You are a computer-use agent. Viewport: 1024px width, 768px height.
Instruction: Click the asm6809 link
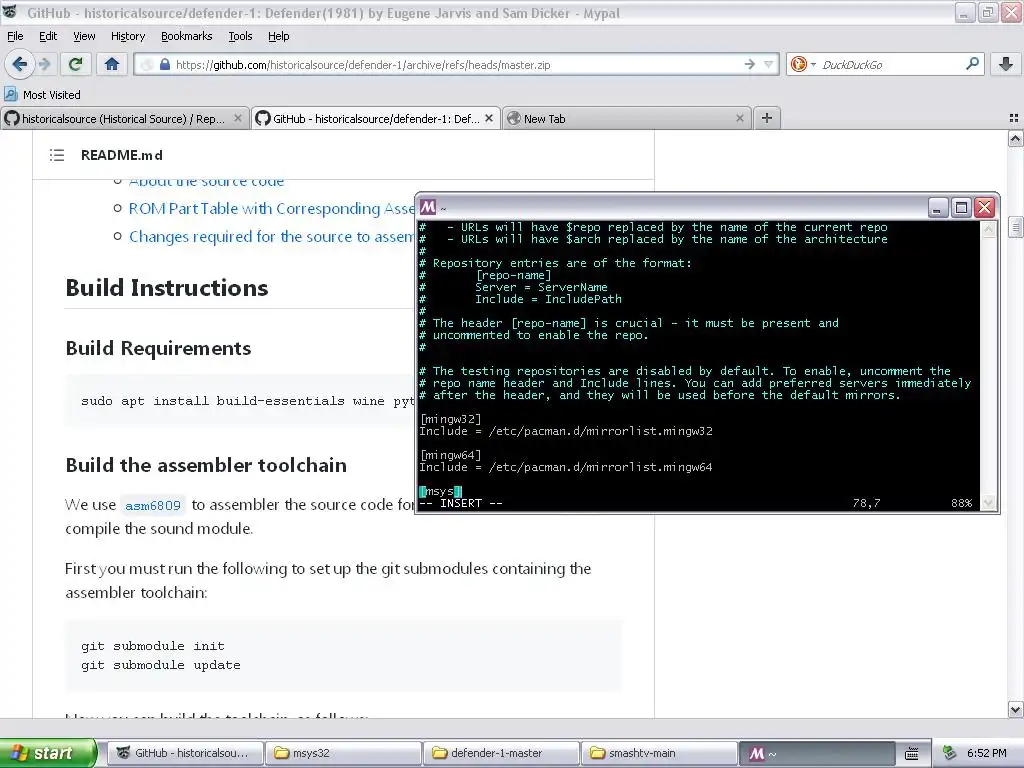point(153,505)
